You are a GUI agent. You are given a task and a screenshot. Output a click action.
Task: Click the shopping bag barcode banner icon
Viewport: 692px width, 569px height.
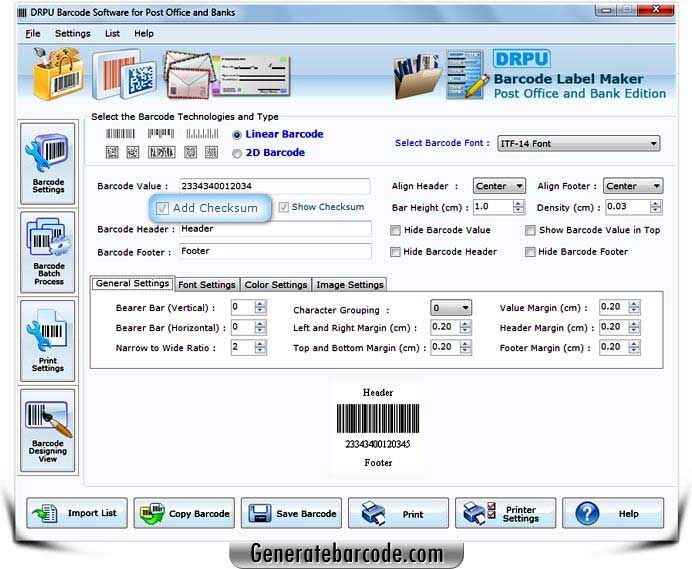tap(58, 73)
